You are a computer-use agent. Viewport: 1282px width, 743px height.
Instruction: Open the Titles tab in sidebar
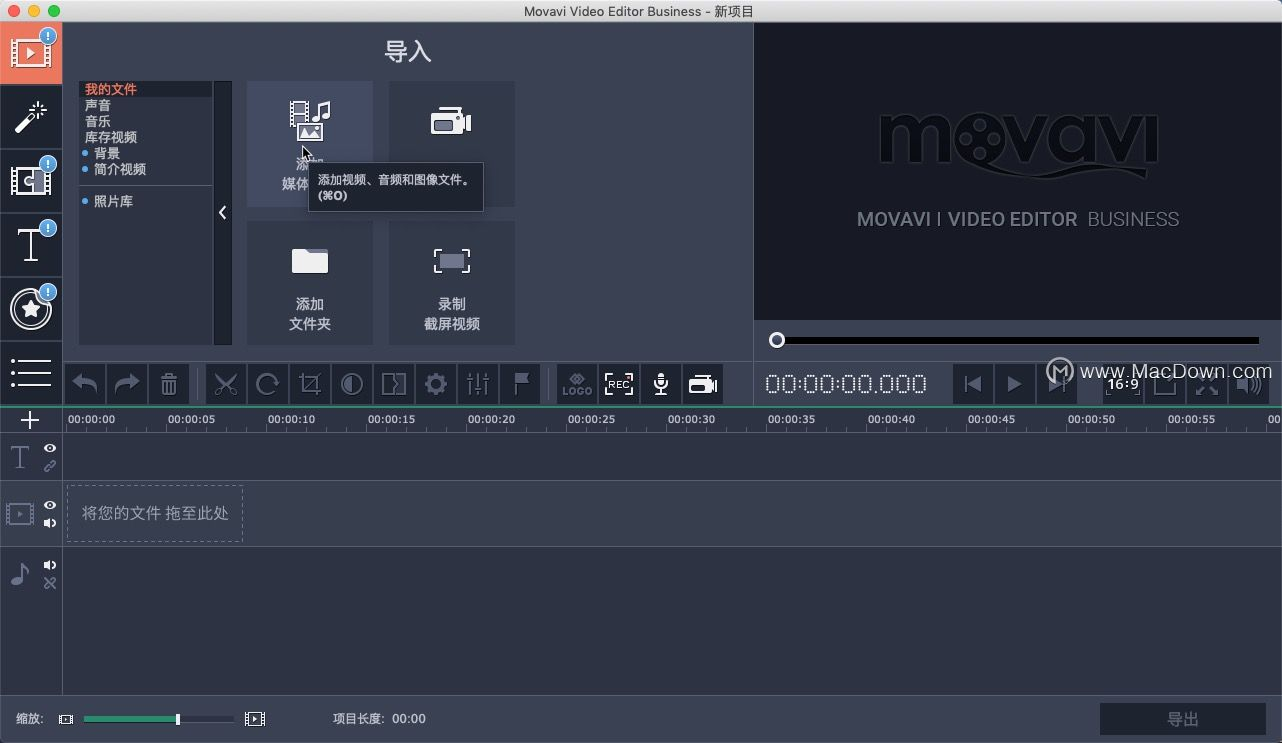click(31, 245)
